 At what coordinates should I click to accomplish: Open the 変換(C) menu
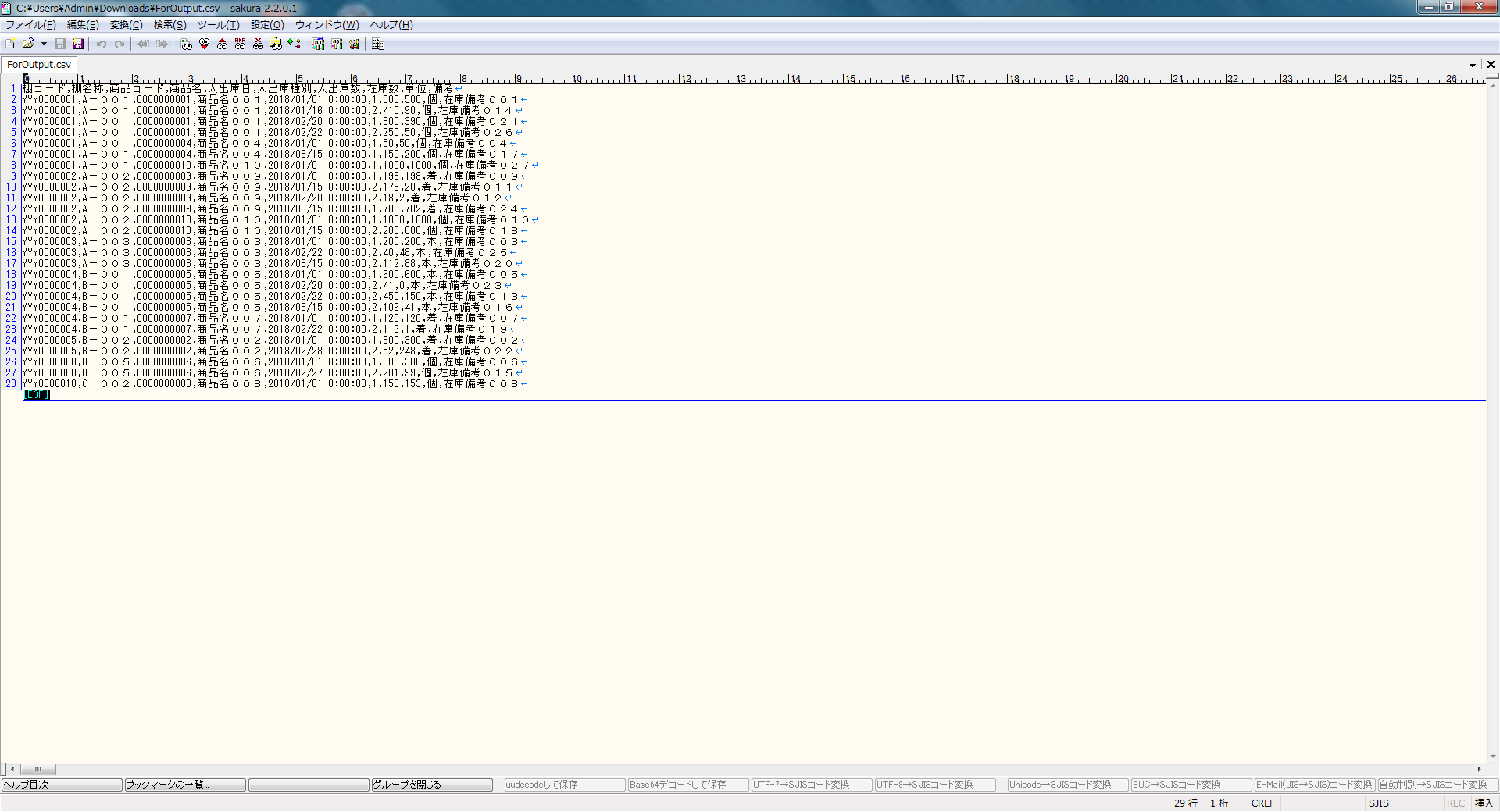pyautogui.click(x=127, y=25)
